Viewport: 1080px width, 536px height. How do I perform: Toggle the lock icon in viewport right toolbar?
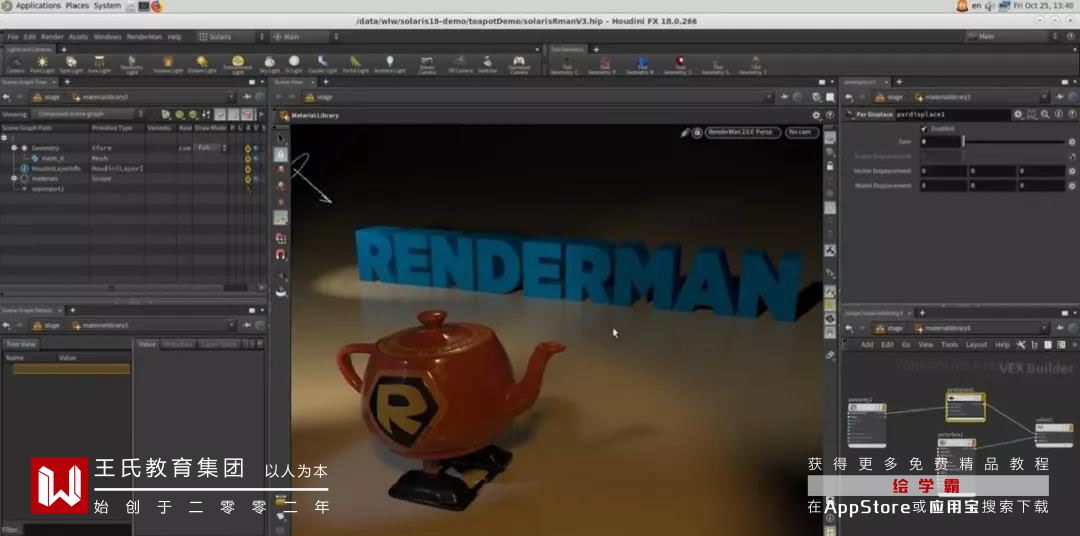[x=831, y=165]
